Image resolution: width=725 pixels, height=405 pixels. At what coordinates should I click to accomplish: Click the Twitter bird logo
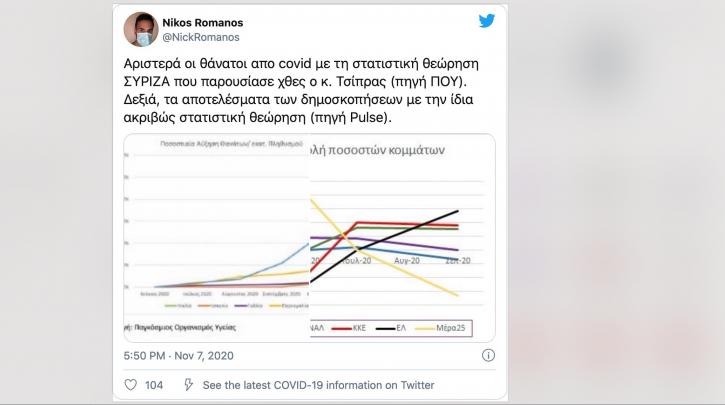point(486,21)
